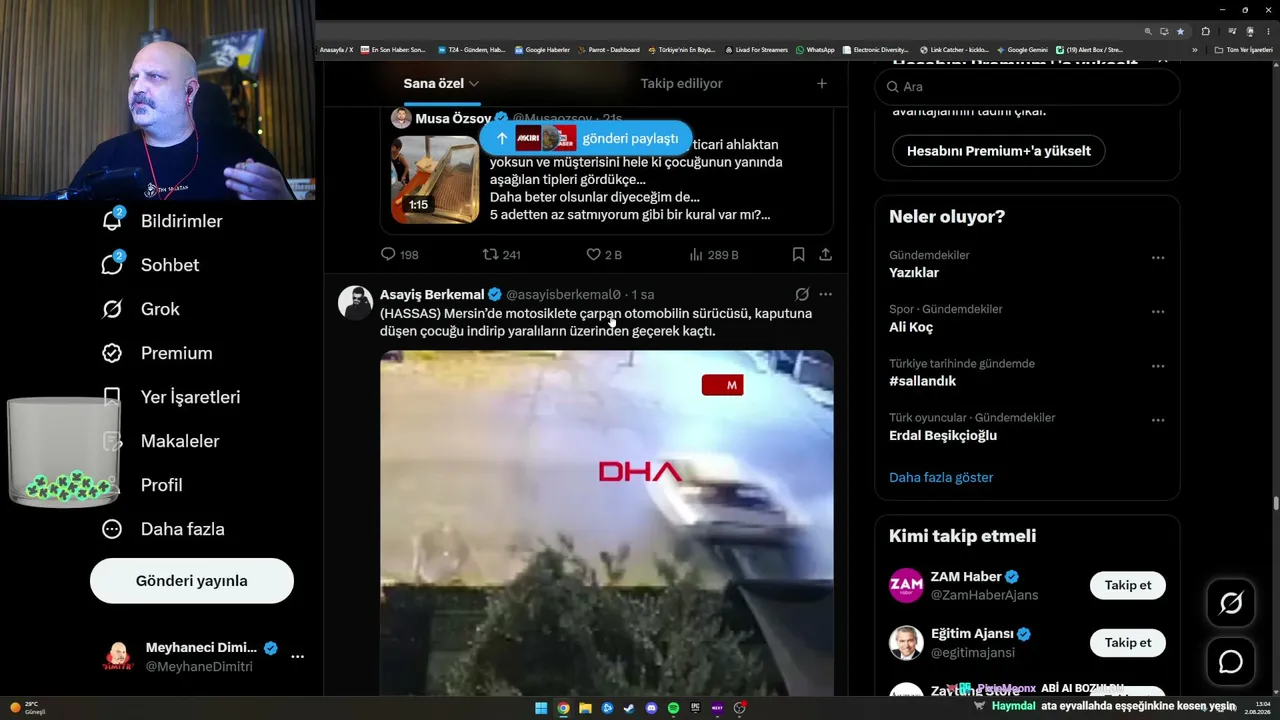Play the 1:15 video thumbnail
1280x720 pixels.
coord(434,179)
